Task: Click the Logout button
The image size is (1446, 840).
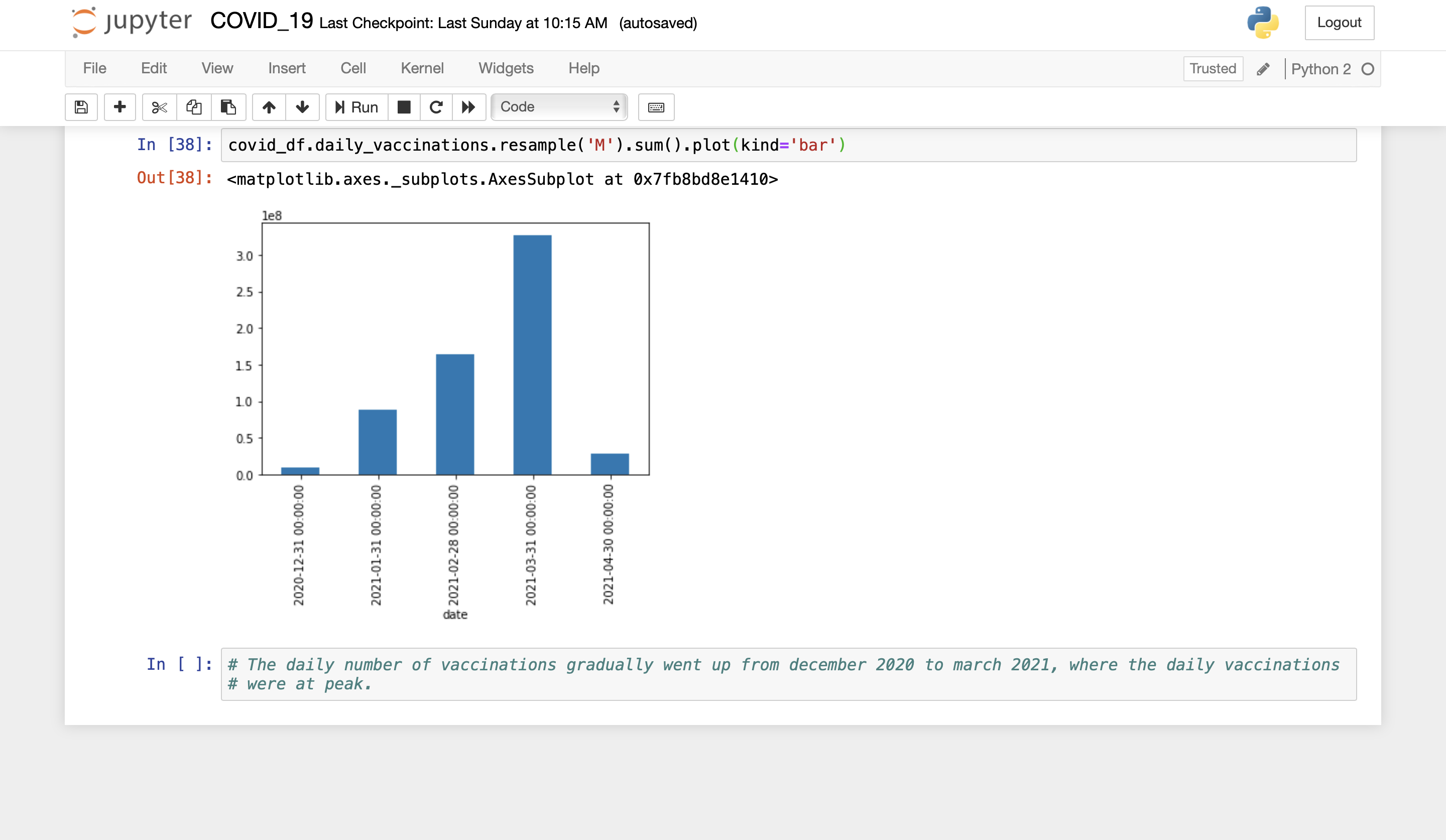Action: pyautogui.click(x=1339, y=23)
